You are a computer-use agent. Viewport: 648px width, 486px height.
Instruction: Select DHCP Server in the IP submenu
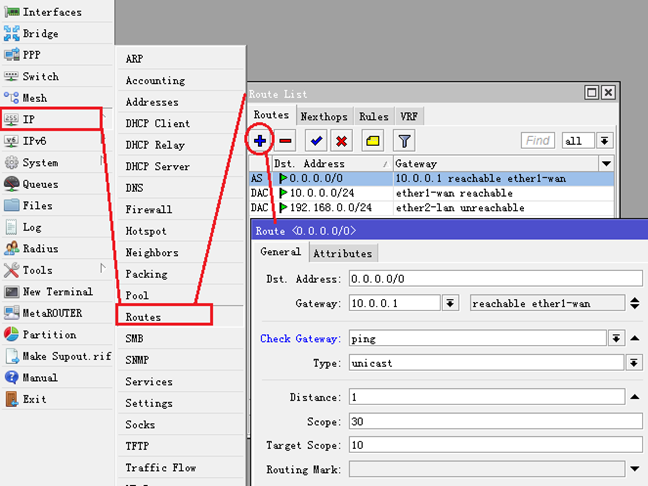pyautogui.click(x=157, y=167)
